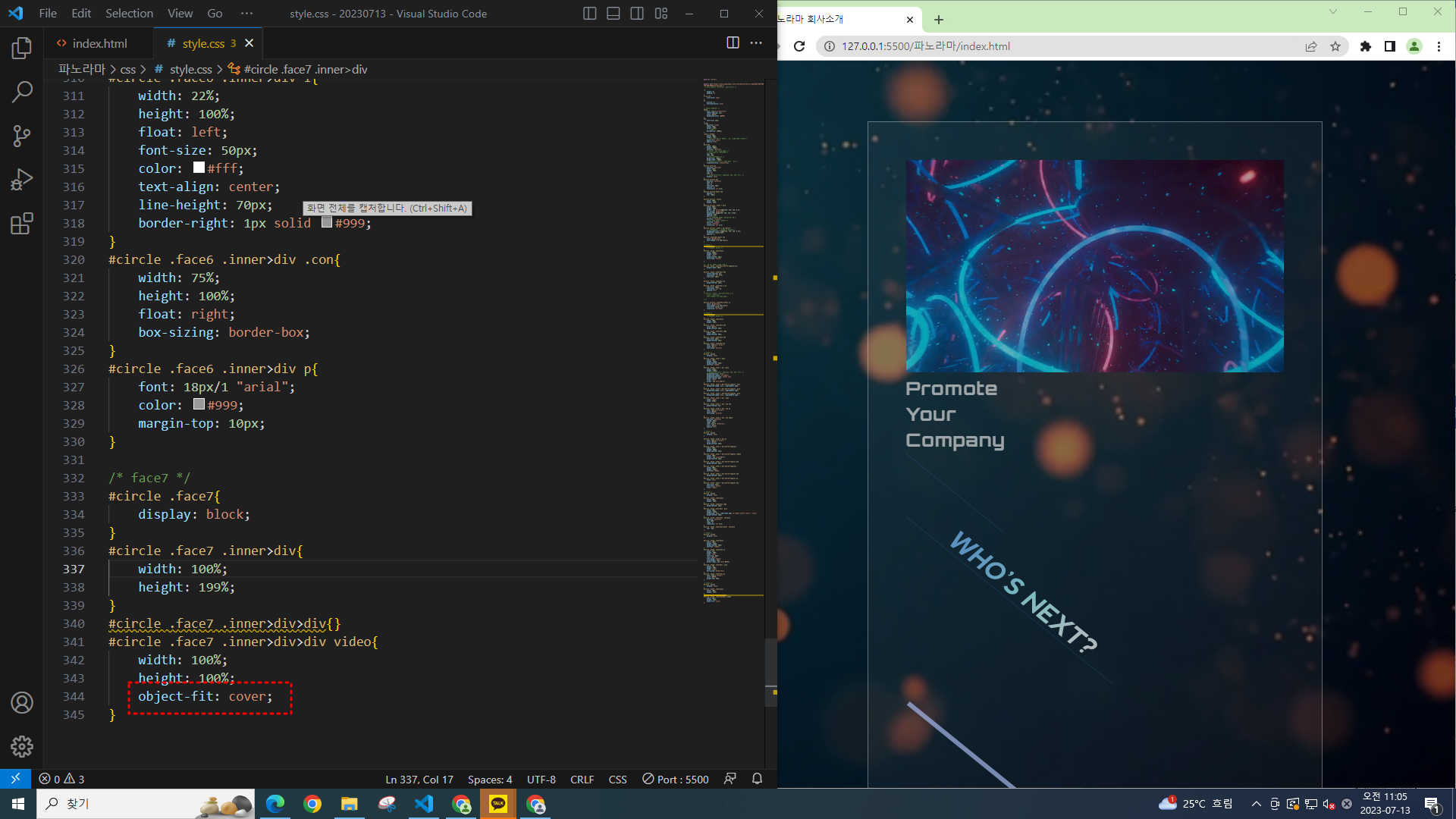This screenshot has width=1456, height=819.
Task: Toggle the primary side bar layout button
Action: click(589, 14)
